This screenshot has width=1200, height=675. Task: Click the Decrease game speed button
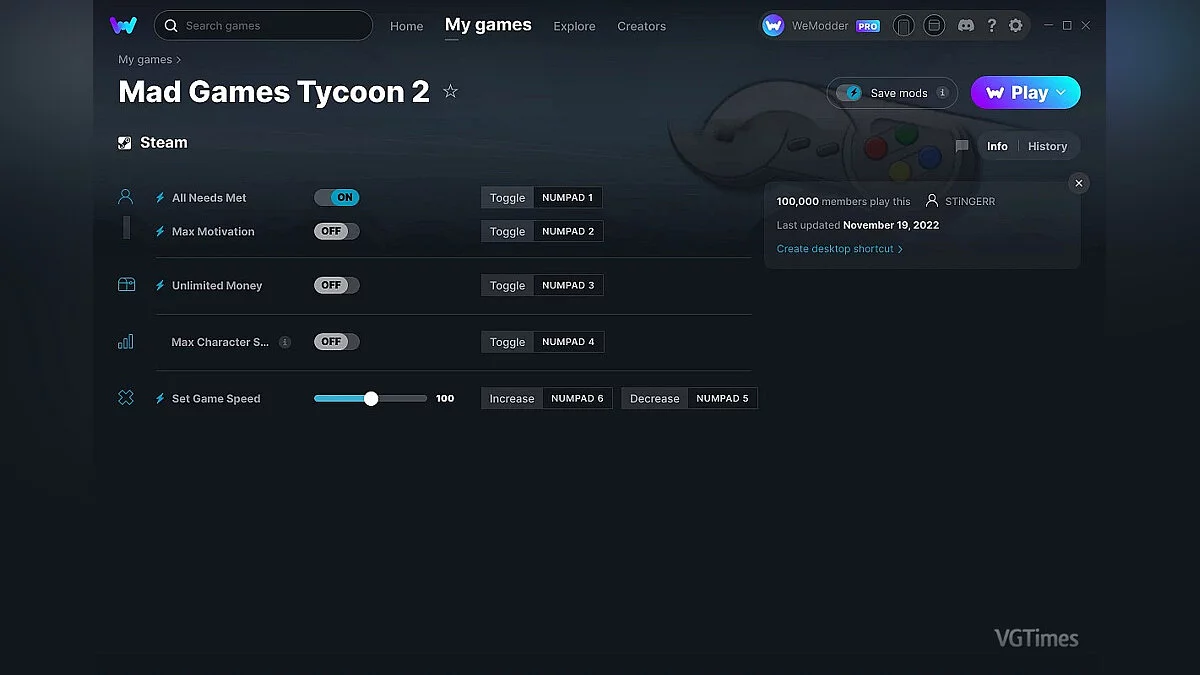(x=655, y=398)
